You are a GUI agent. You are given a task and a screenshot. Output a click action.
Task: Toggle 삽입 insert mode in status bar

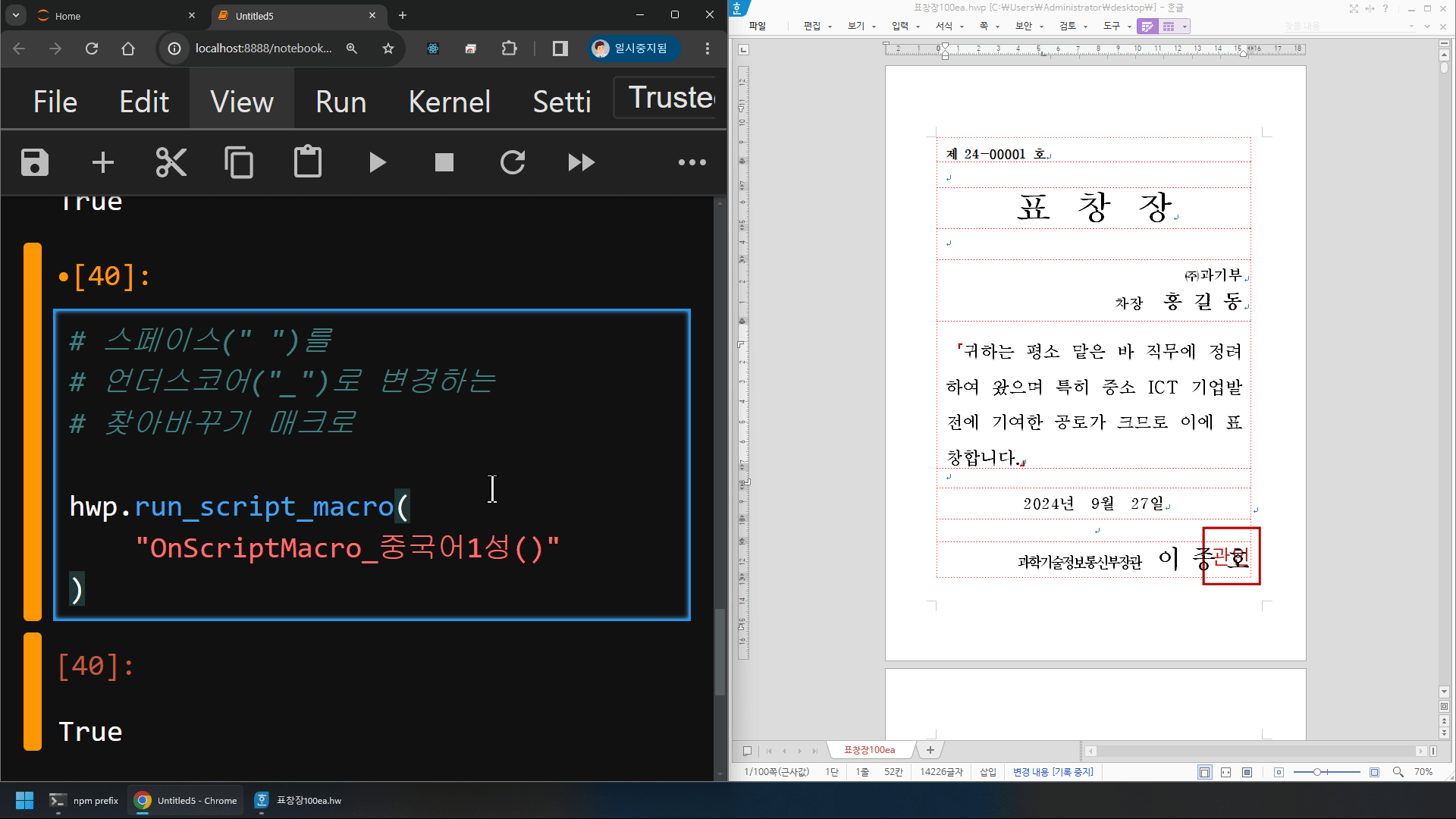point(987,772)
